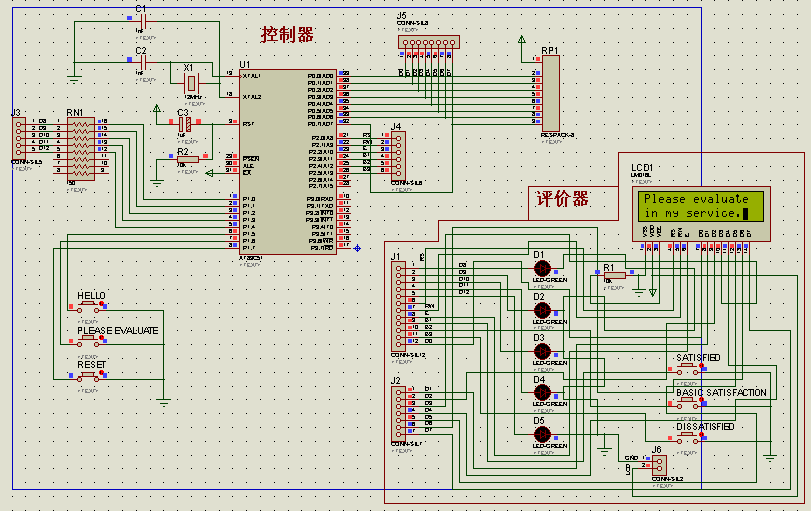The image size is (811, 511).
Task: Select connector J4 beside U1
Action: [398, 156]
